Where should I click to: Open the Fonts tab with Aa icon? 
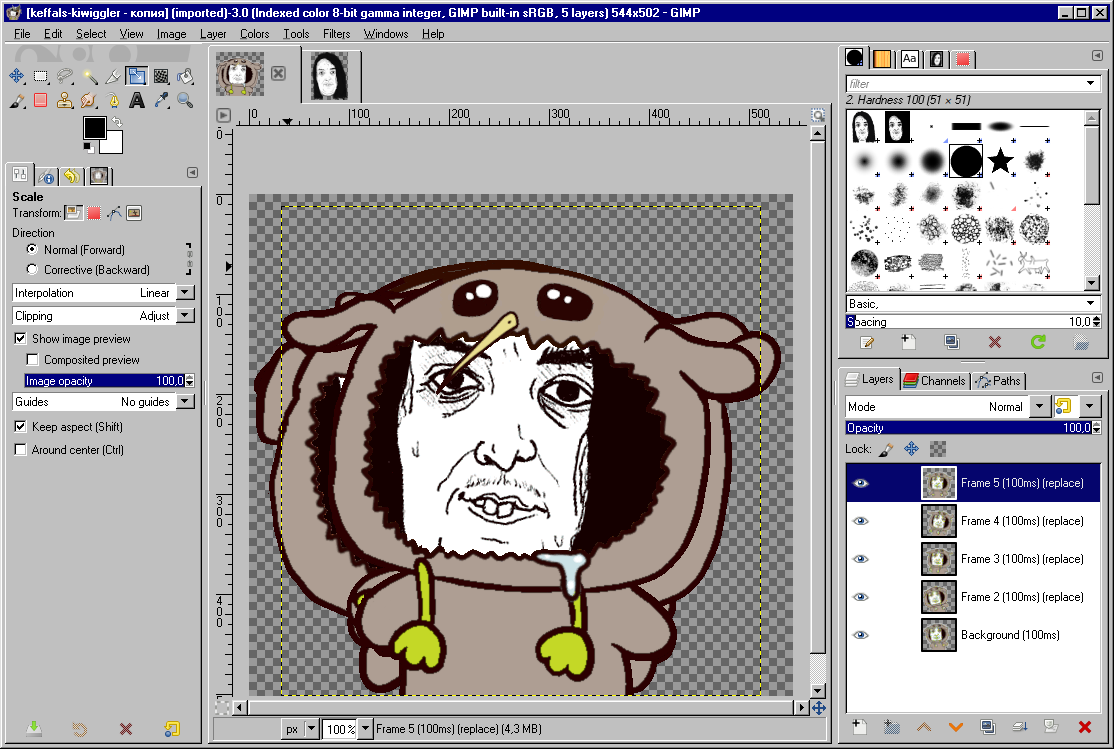[x=909, y=59]
